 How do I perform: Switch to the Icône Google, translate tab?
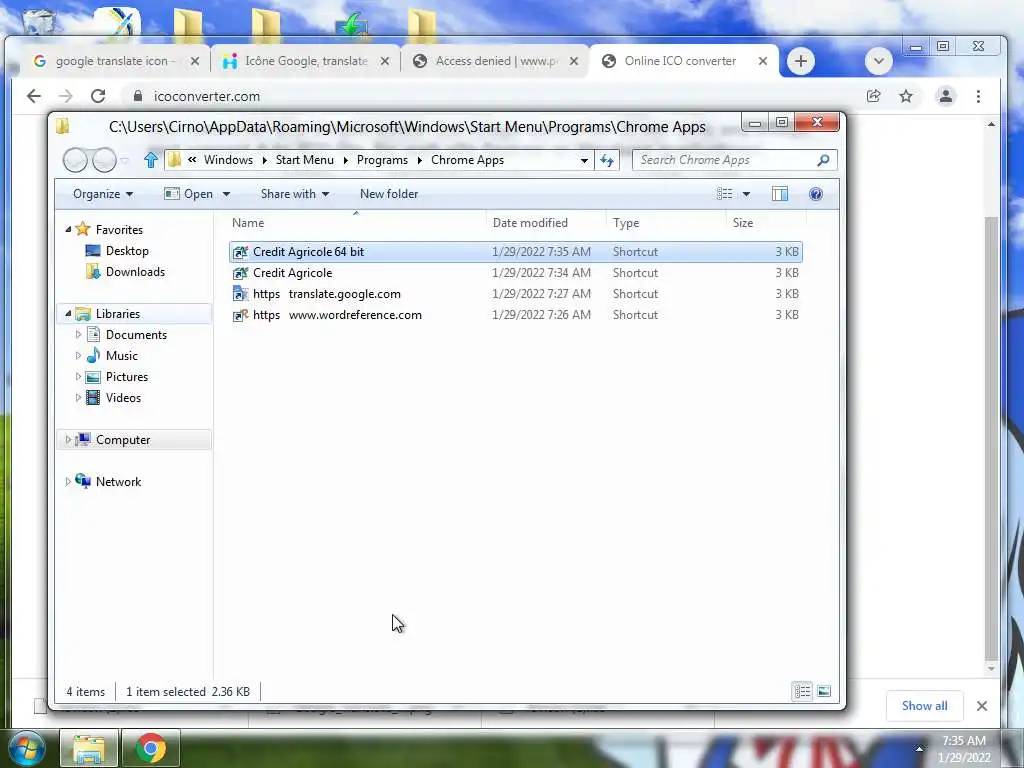pos(306,61)
